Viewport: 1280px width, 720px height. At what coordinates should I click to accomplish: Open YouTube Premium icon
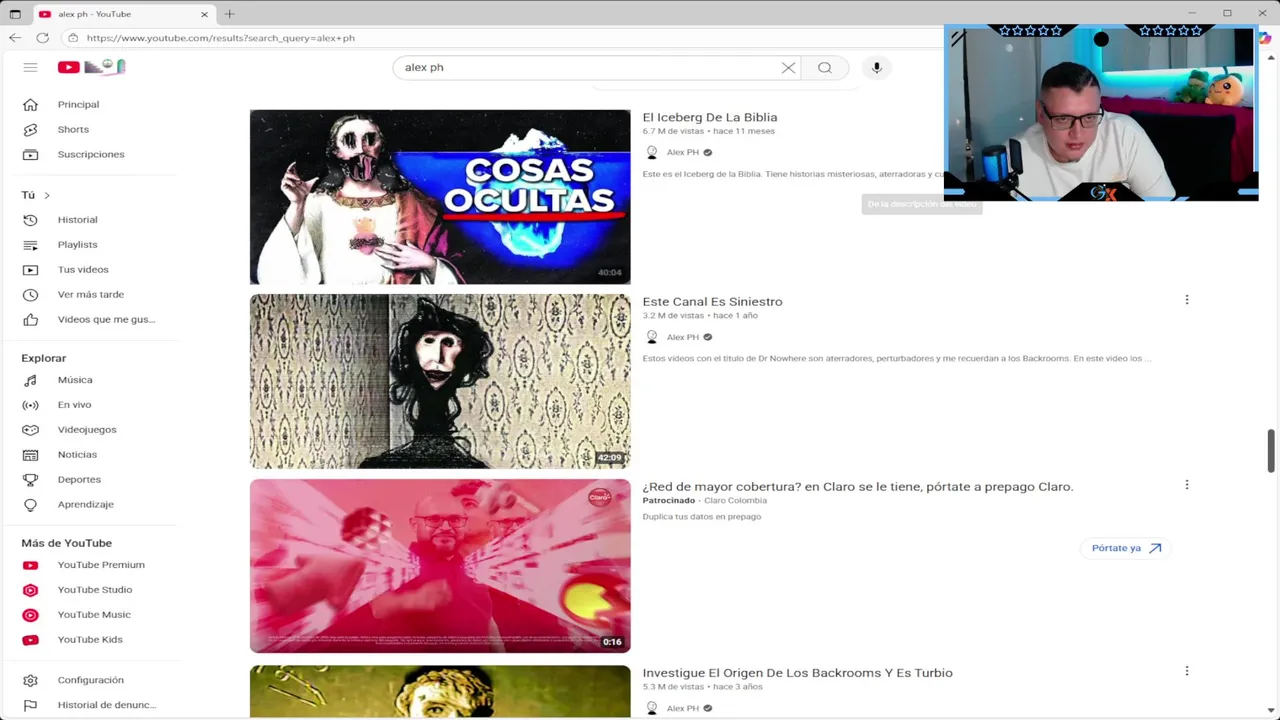click(30, 565)
